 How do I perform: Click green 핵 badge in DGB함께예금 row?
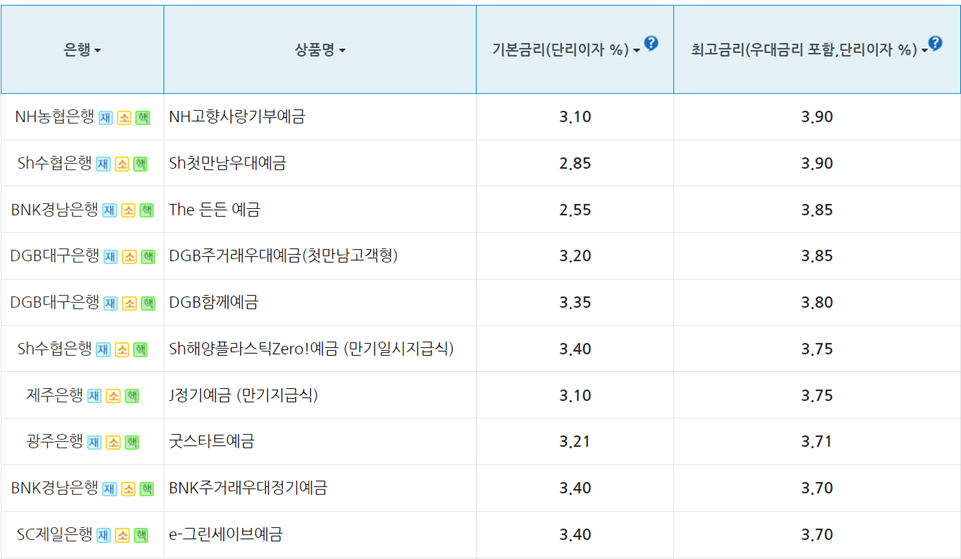click(148, 303)
